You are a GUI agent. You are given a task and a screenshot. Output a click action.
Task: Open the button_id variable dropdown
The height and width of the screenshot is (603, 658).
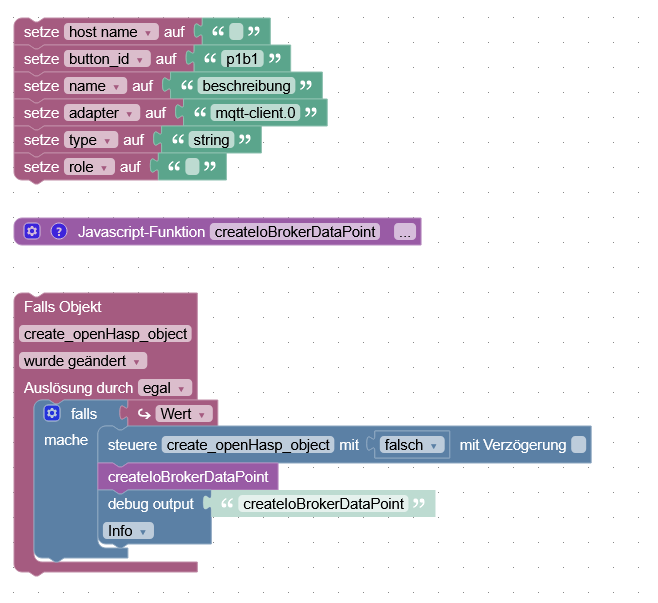pos(107,59)
